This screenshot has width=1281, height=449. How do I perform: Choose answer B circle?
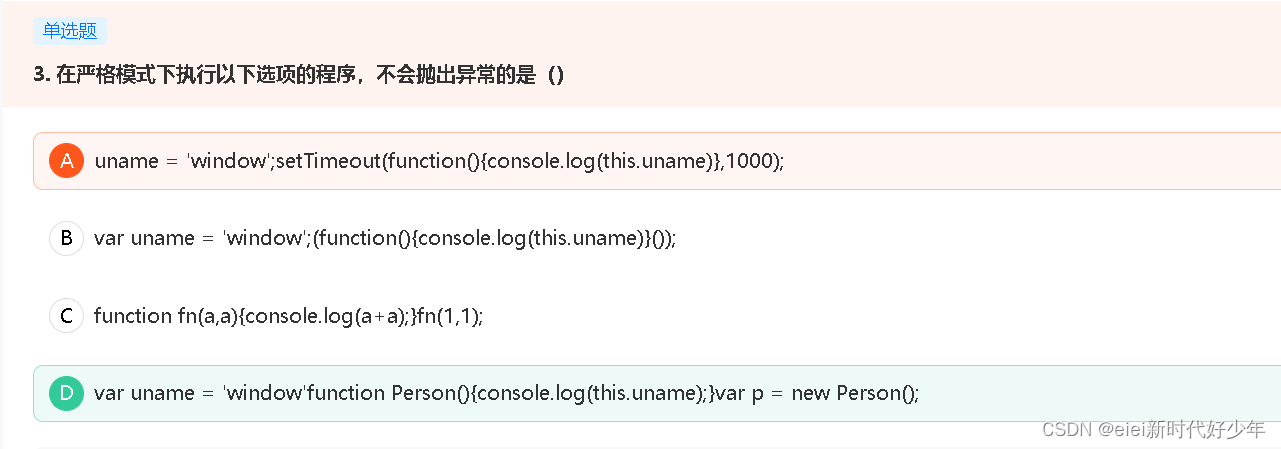click(66, 238)
